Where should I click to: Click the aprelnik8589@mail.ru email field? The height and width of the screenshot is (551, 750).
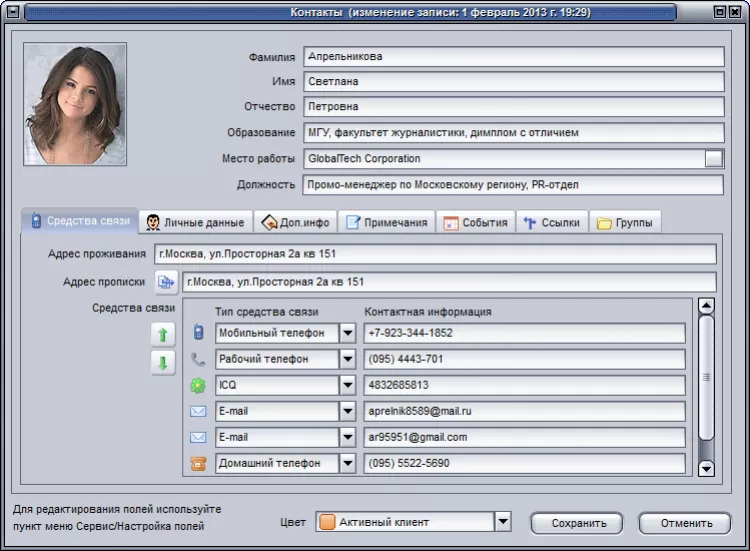coord(524,411)
